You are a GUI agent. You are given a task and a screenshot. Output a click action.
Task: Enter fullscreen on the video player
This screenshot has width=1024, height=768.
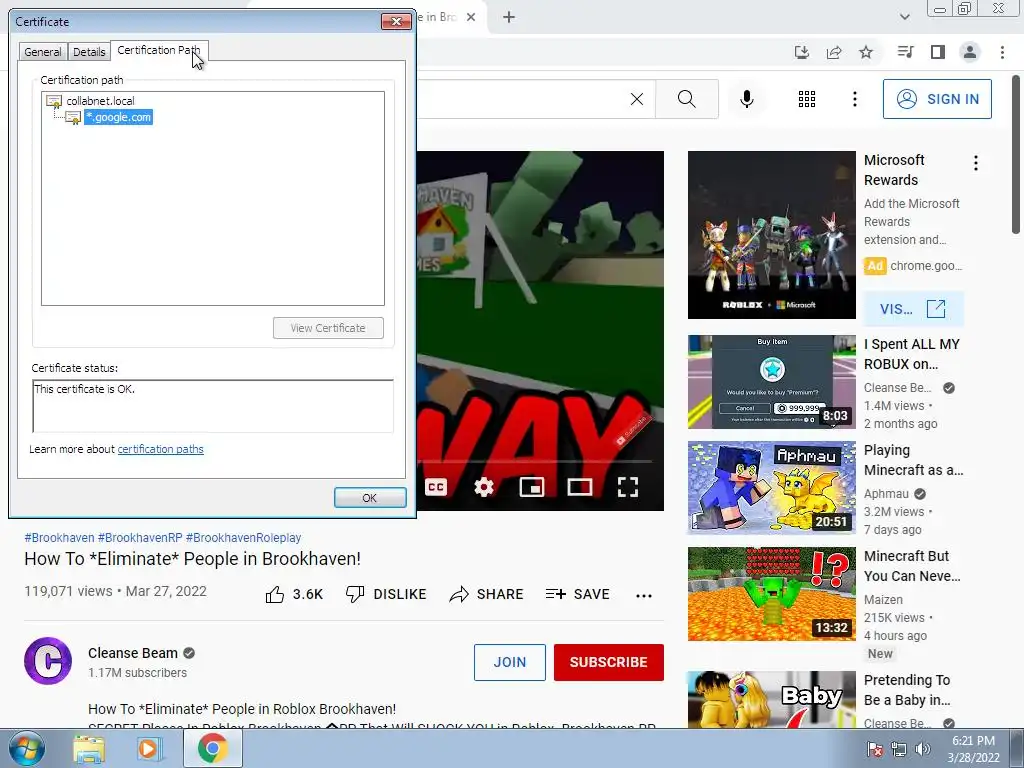click(x=628, y=487)
